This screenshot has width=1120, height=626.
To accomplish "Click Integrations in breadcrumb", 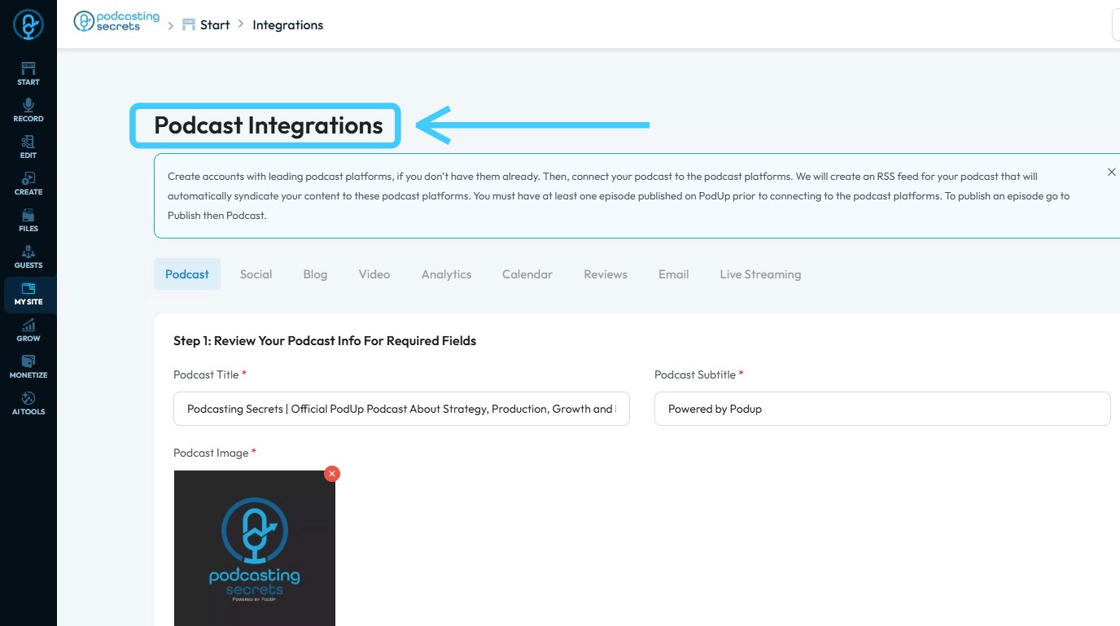I will (287, 25).
